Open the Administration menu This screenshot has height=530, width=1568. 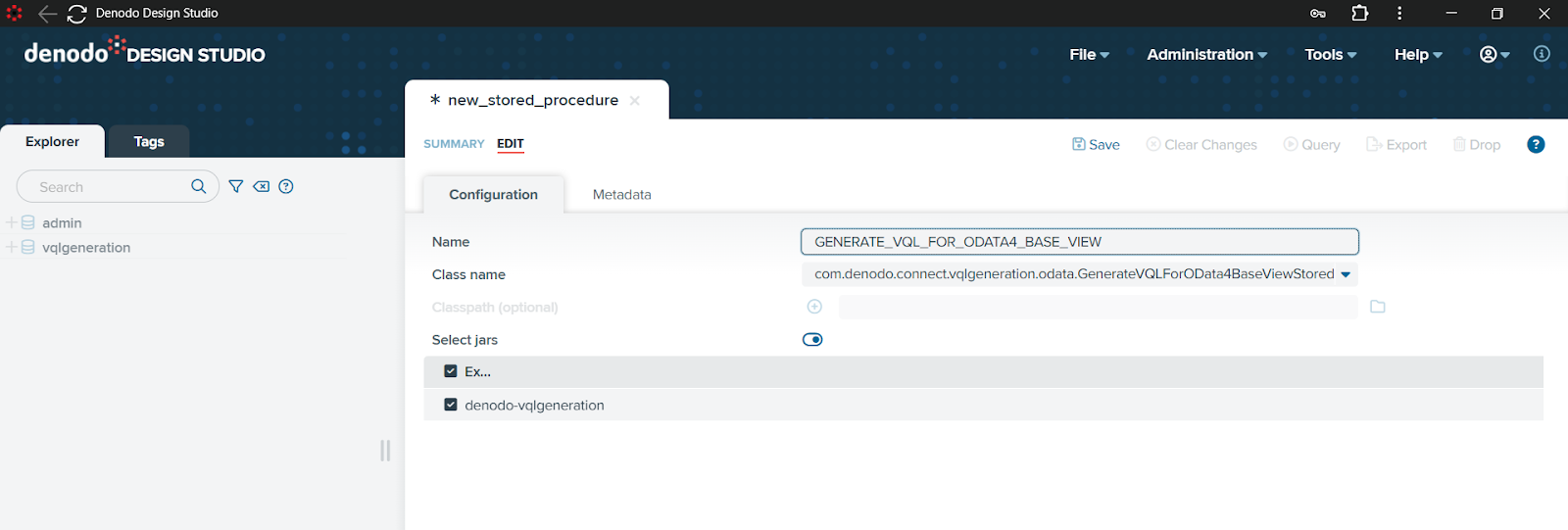click(1206, 54)
